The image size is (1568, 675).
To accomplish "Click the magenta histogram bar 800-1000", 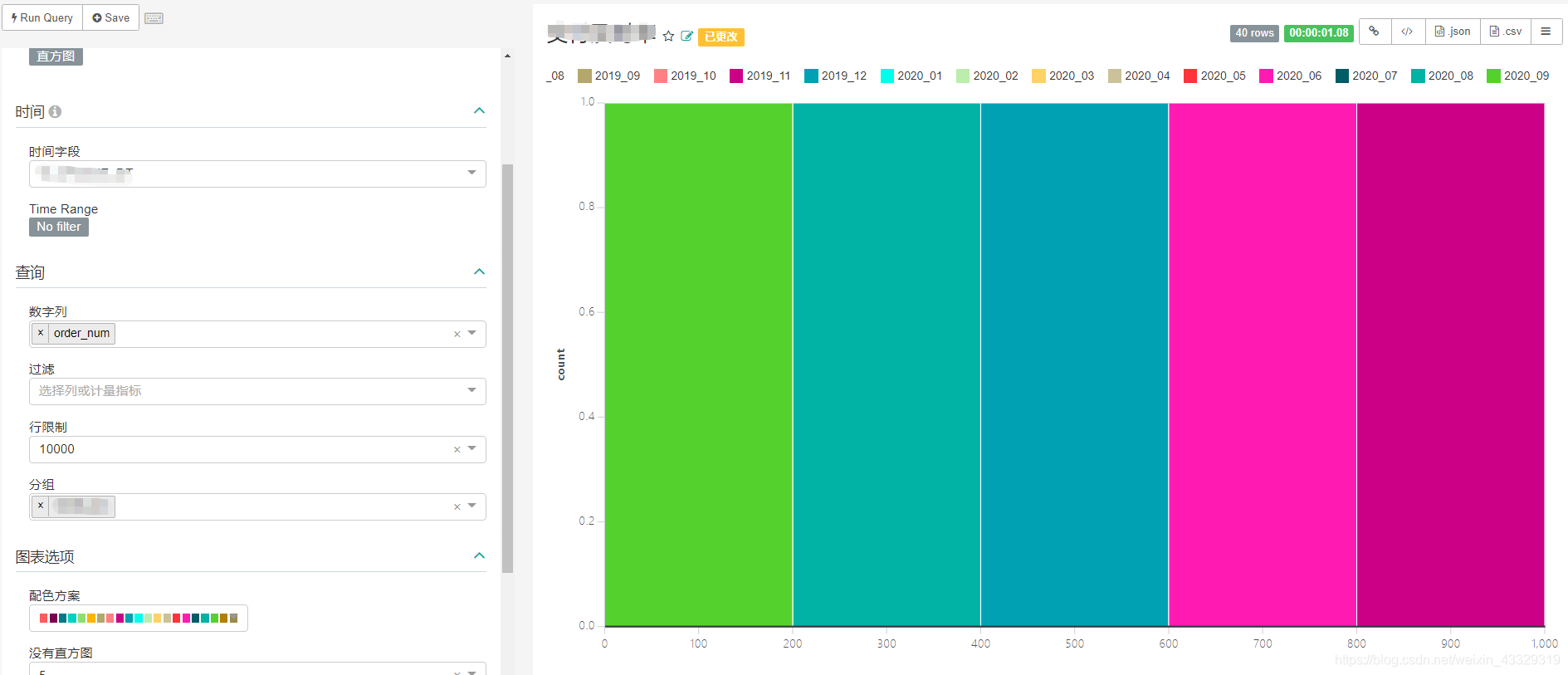I will click(1450, 364).
